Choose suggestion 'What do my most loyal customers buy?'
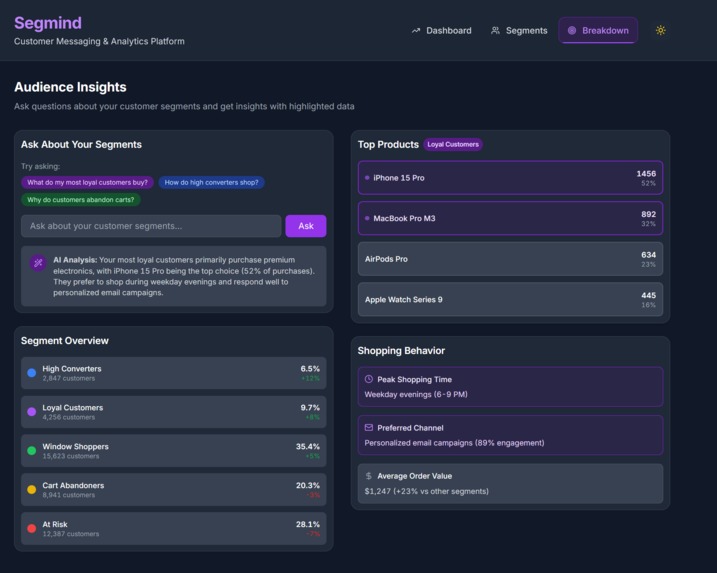Screen dimensions: 717x573 click(87, 182)
